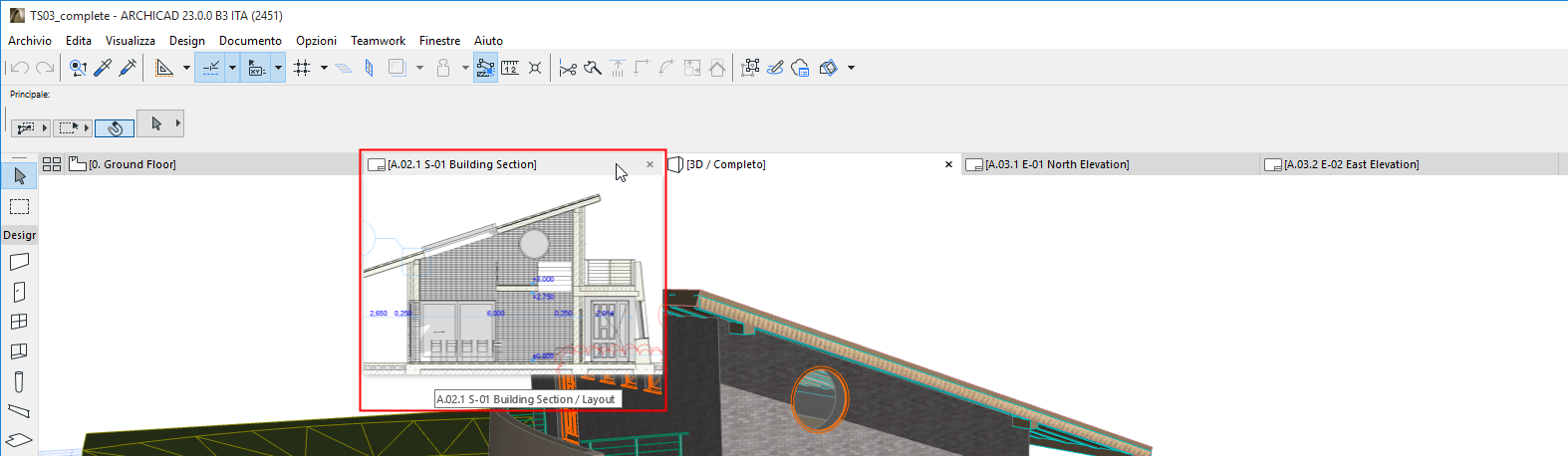Click the edit selection set icon

coord(751,68)
